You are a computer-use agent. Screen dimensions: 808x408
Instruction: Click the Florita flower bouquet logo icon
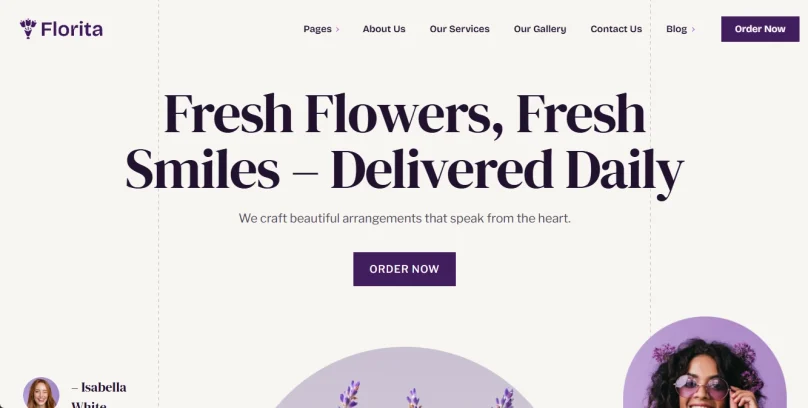(28, 29)
